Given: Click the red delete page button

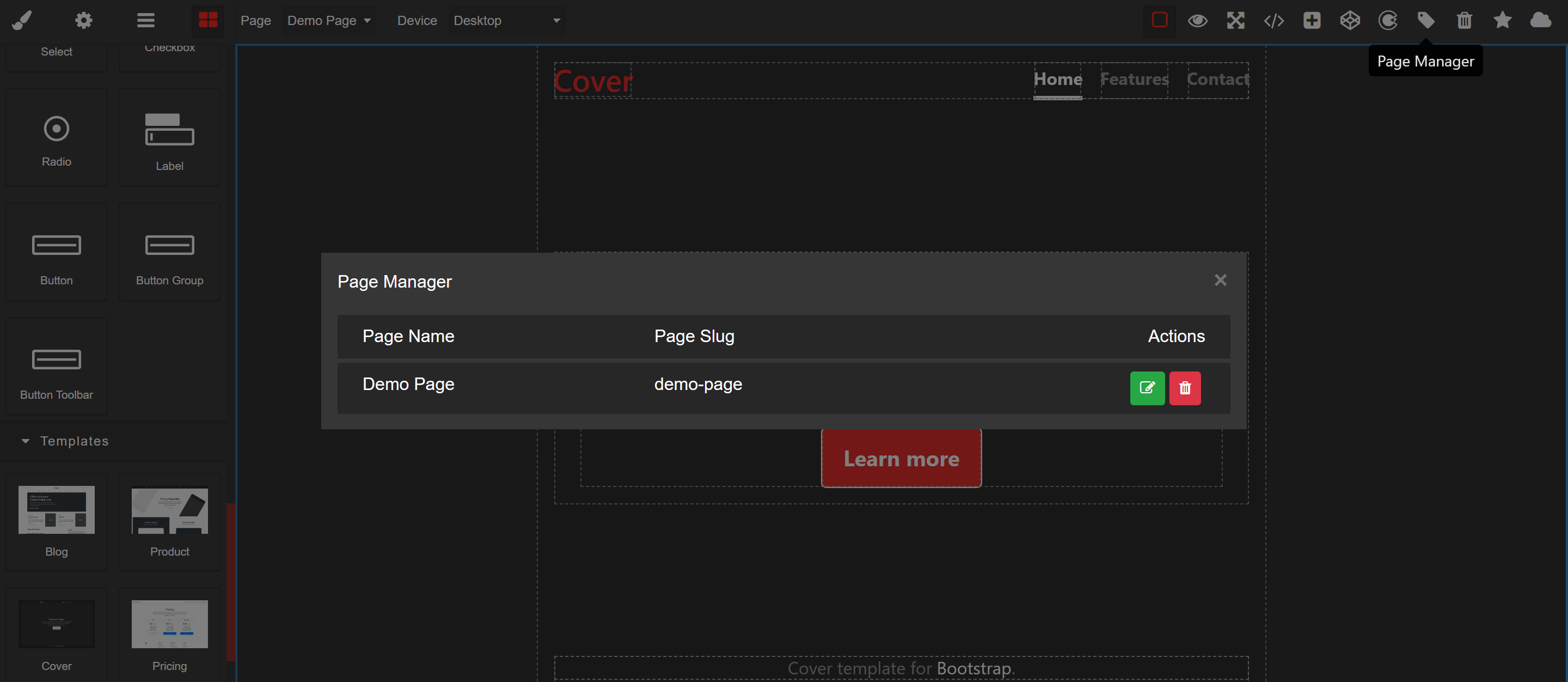Looking at the screenshot, I should pos(1185,388).
